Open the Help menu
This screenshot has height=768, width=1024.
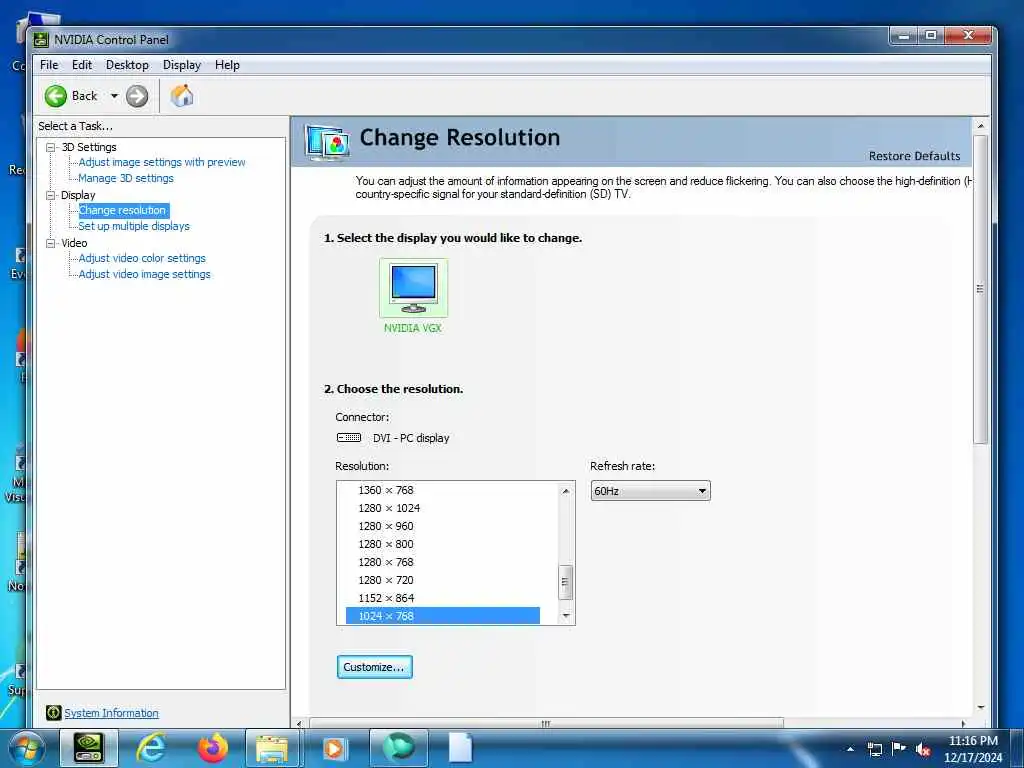click(x=227, y=65)
